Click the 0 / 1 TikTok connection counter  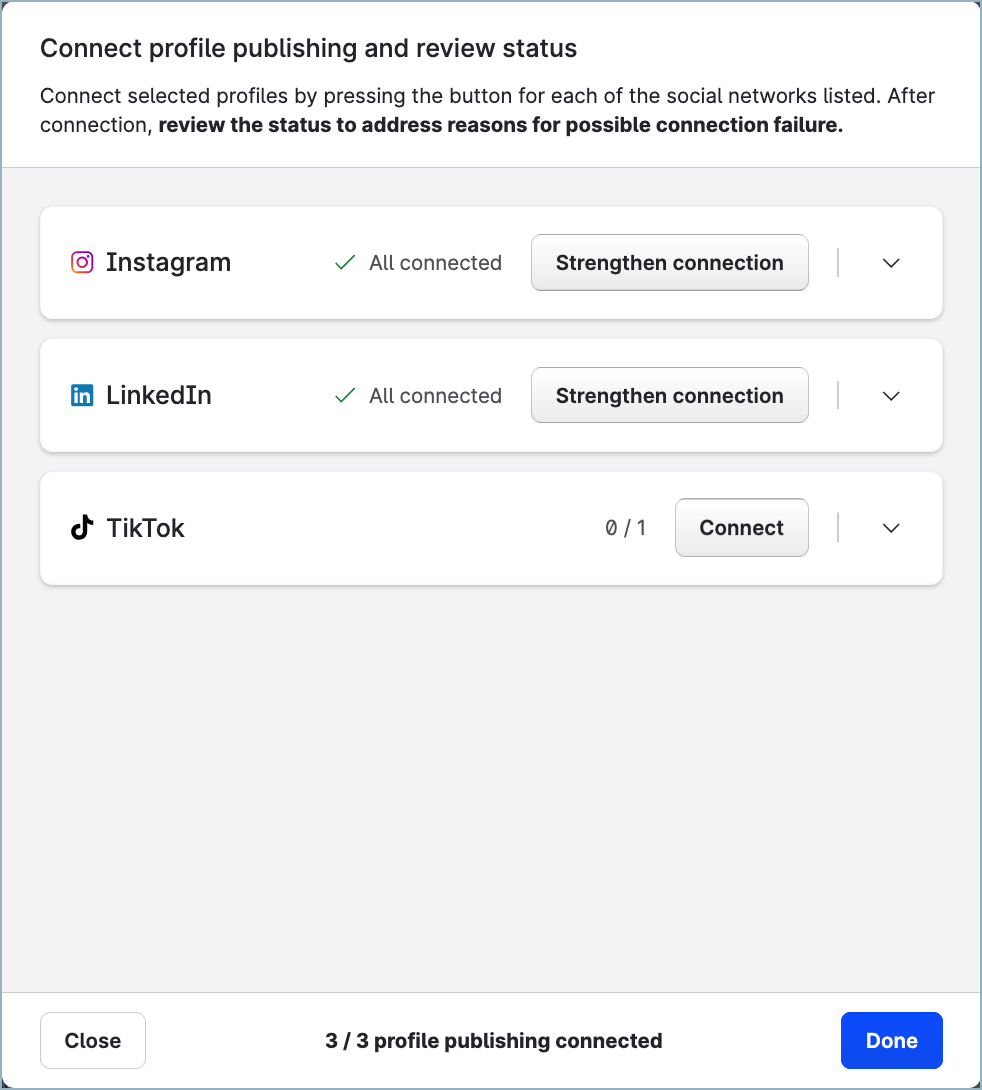[626, 527]
